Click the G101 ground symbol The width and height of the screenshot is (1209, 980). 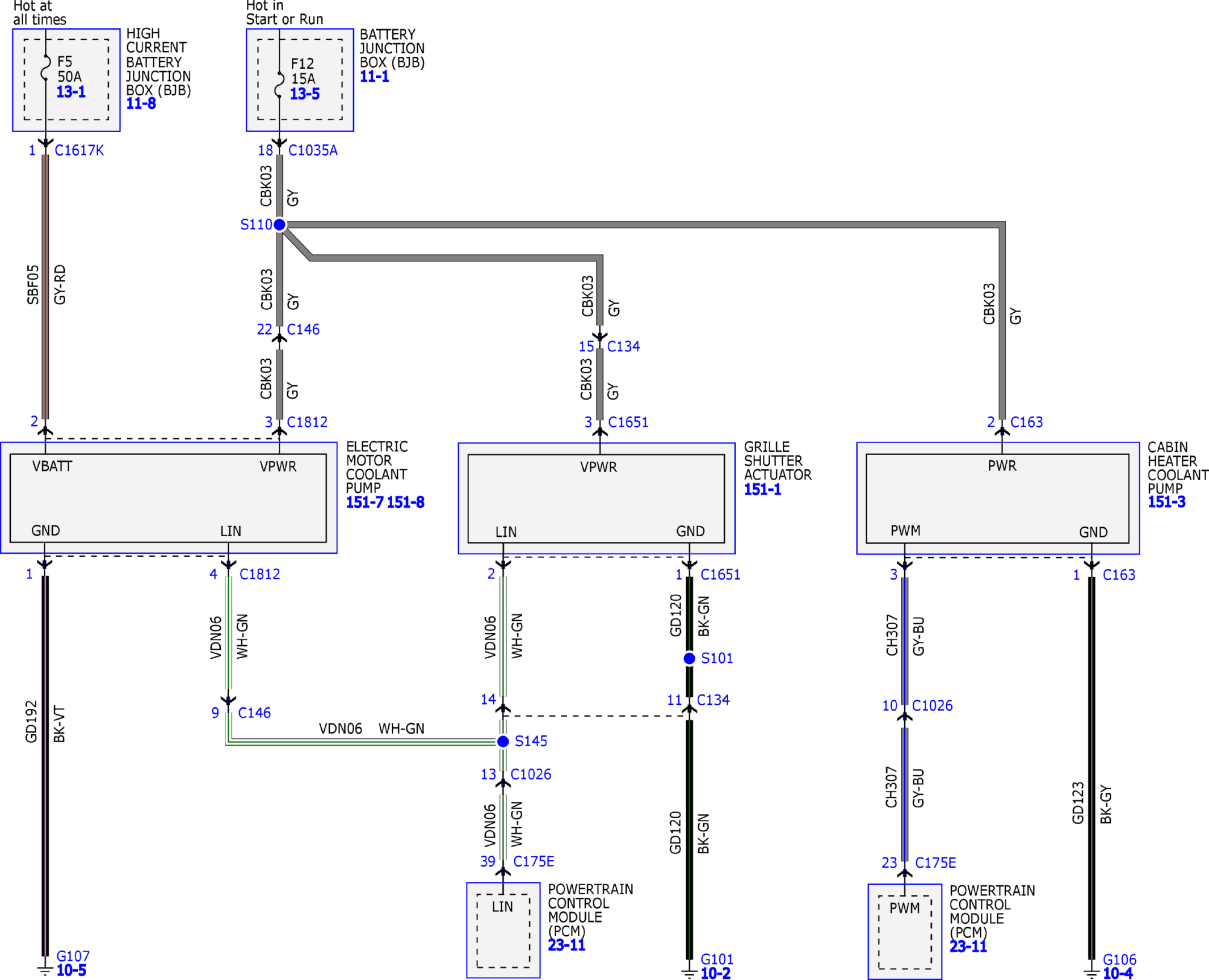689,972
